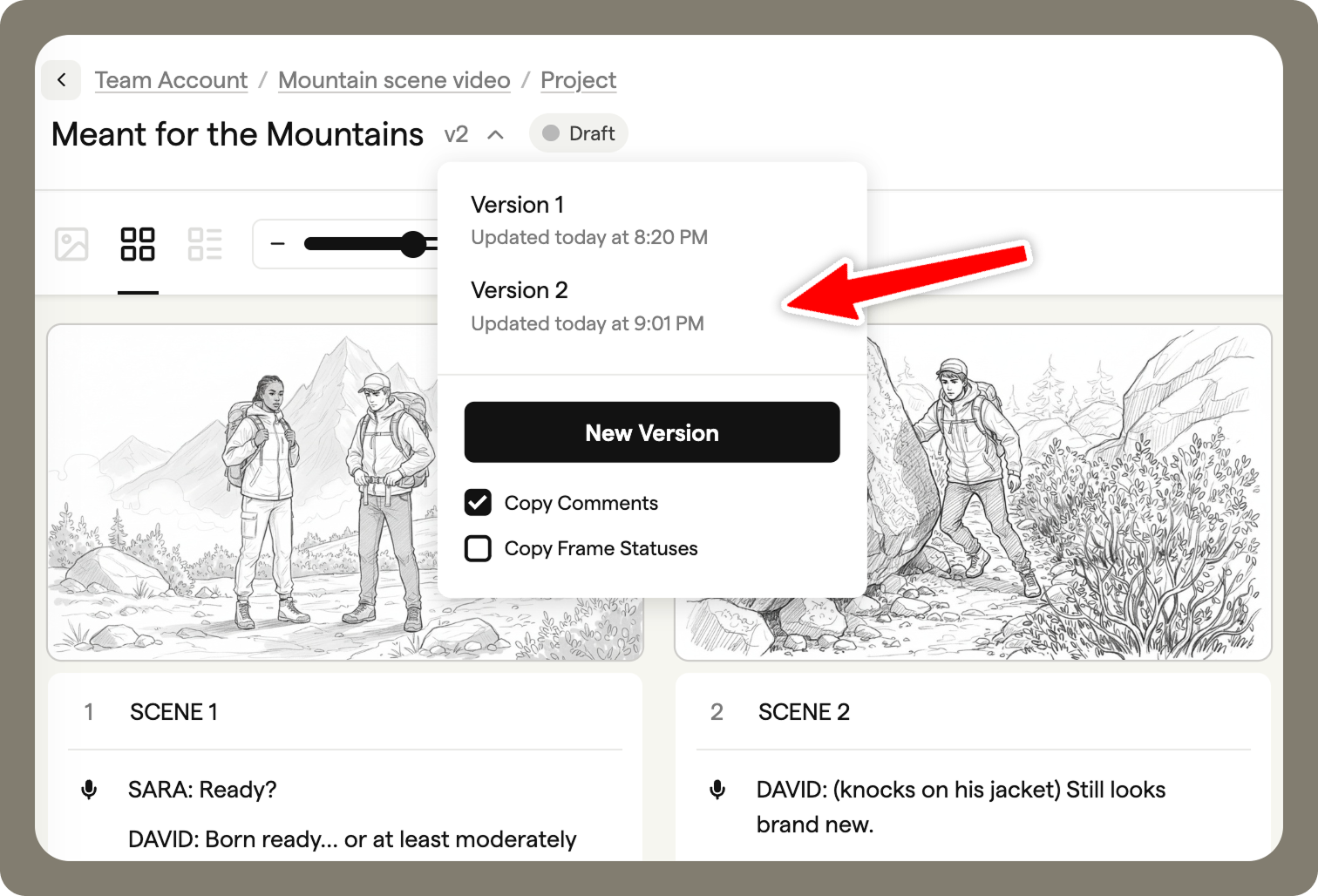Click the New Version button

(651, 432)
